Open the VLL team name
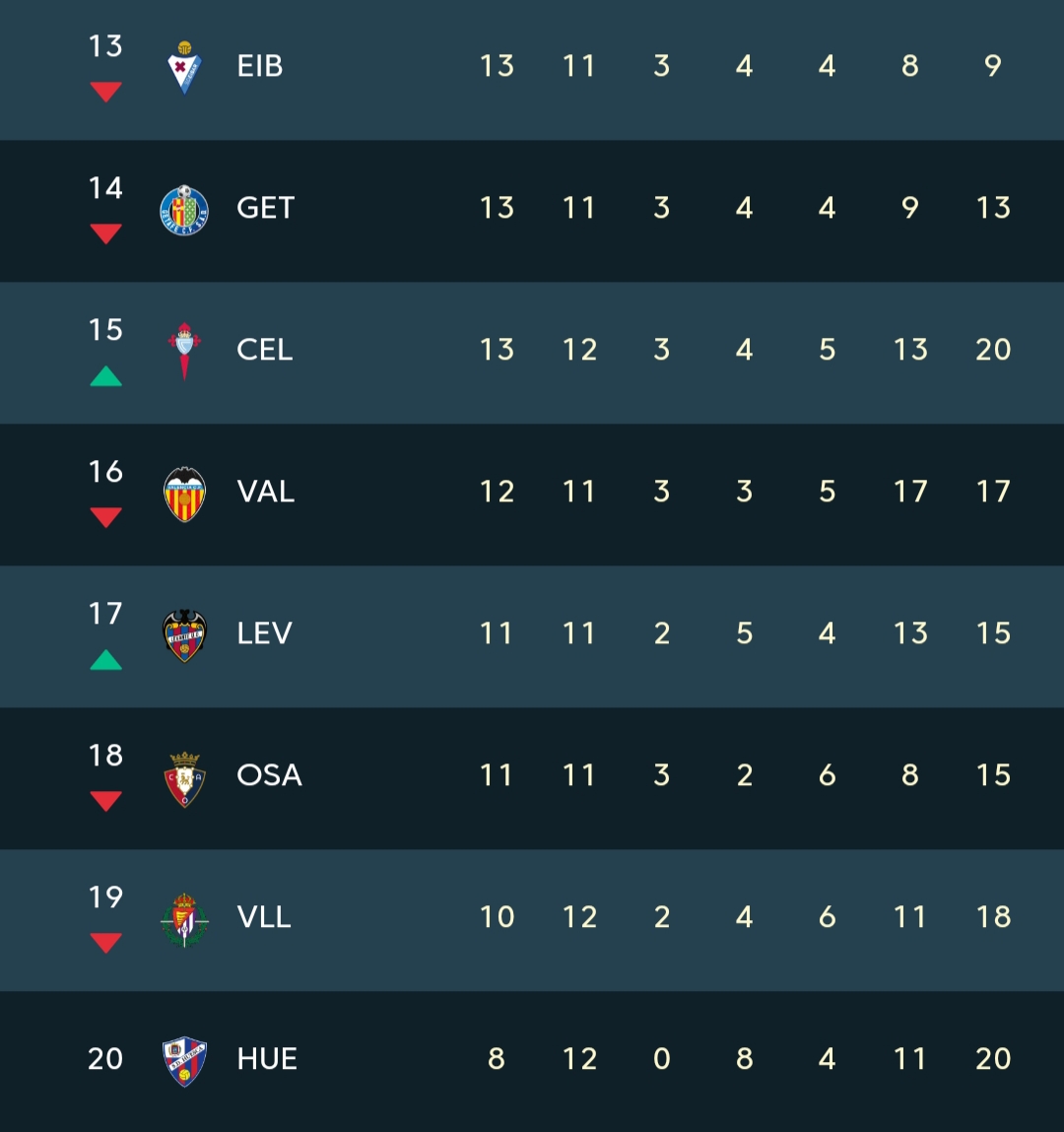Viewport: 1064px width, 1132px height. [264, 917]
